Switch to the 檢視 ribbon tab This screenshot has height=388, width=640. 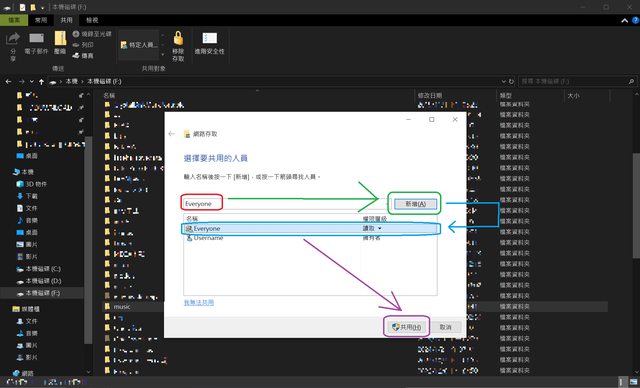(x=92, y=20)
